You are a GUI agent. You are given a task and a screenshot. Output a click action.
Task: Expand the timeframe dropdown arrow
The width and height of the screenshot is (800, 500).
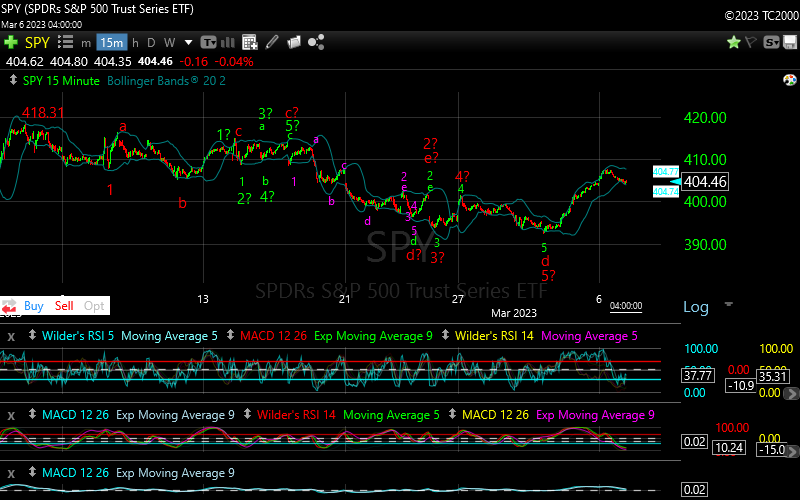[x=188, y=42]
